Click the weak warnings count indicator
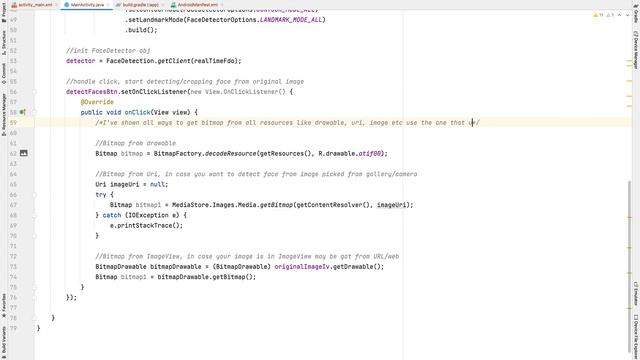Image resolution: width=640 pixels, height=360 pixels. coord(610,15)
